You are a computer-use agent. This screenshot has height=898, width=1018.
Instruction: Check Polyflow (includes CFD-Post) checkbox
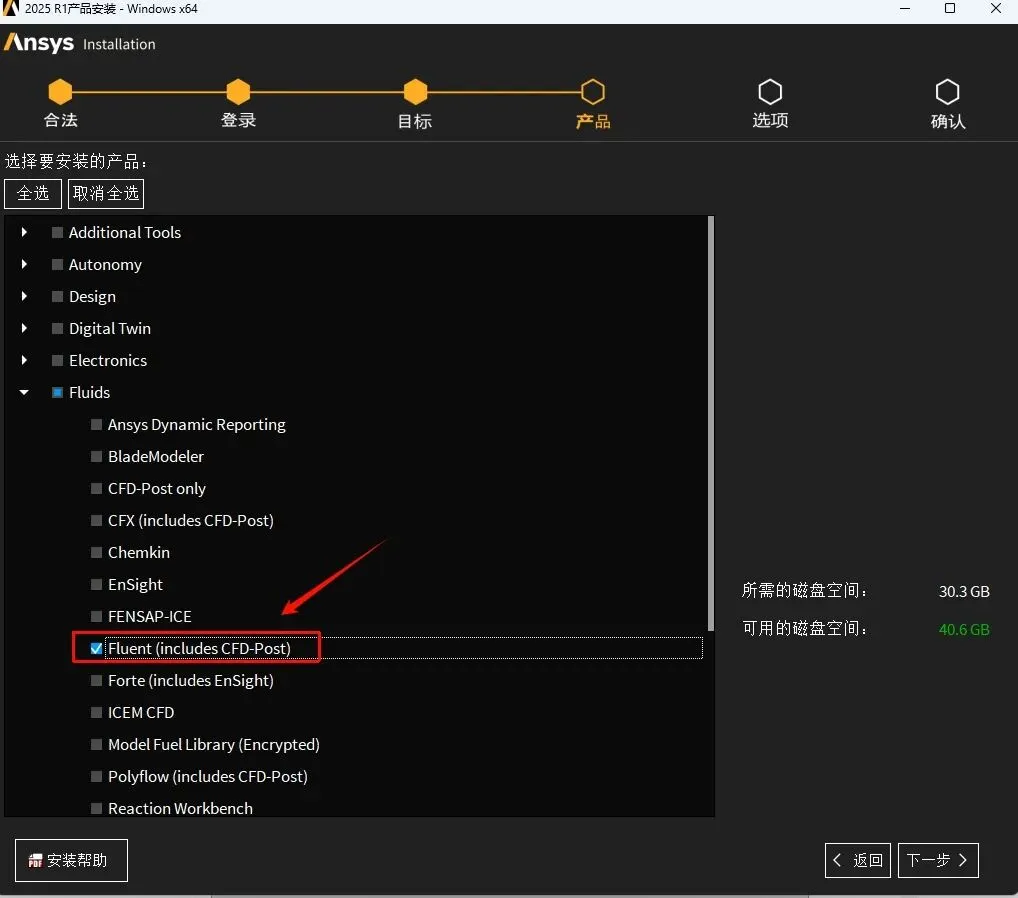(x=96, y=777)
